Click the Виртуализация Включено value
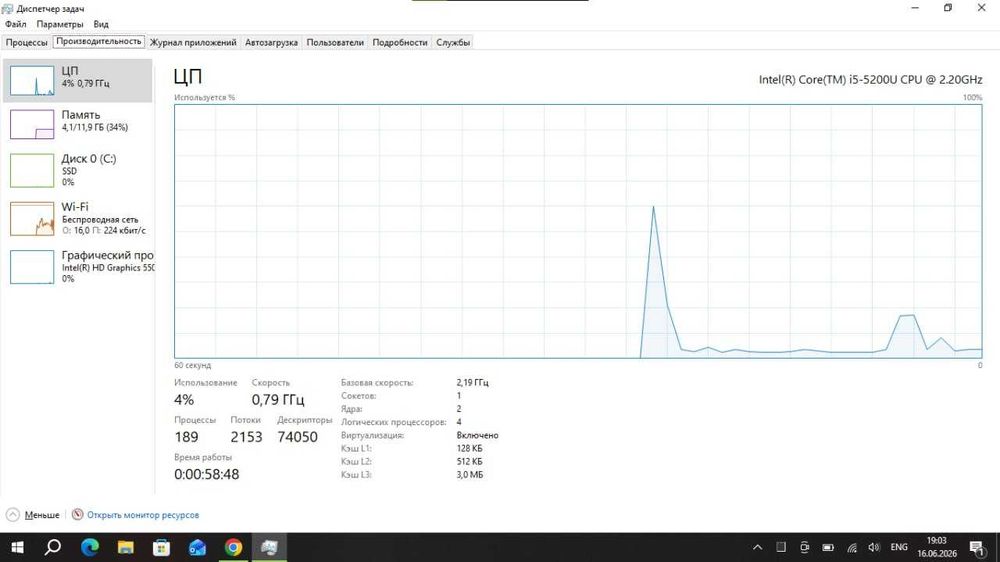Image resolution: width=1000 pixels, height=562 pixels. [x=477, y=435]
